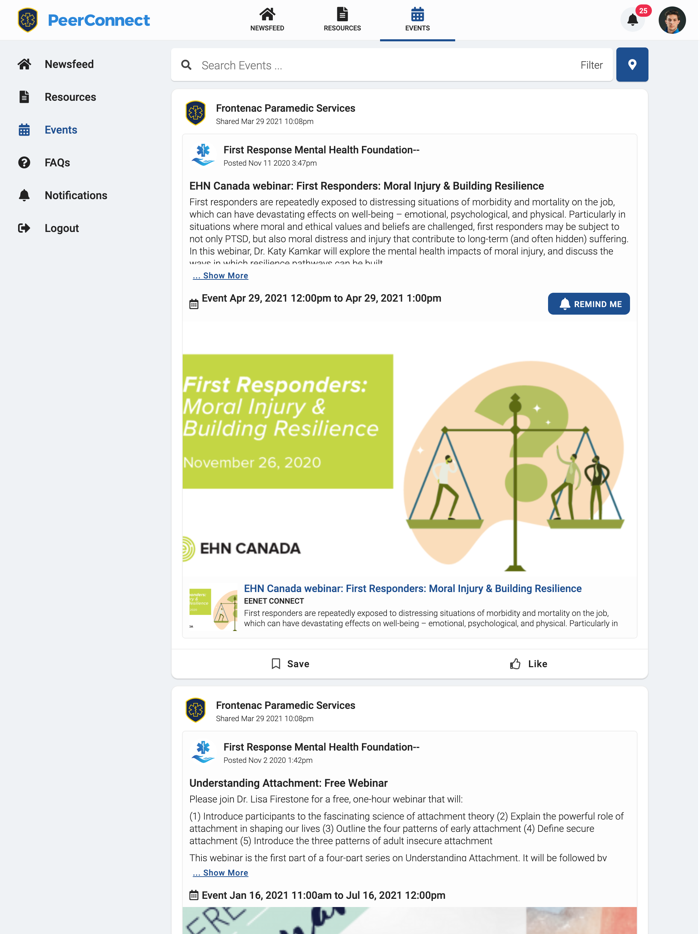Save the Moral Injury webinar post
The height and width of the screenshot is (934, 700).
pyautogui.click(x=290, y=664)
